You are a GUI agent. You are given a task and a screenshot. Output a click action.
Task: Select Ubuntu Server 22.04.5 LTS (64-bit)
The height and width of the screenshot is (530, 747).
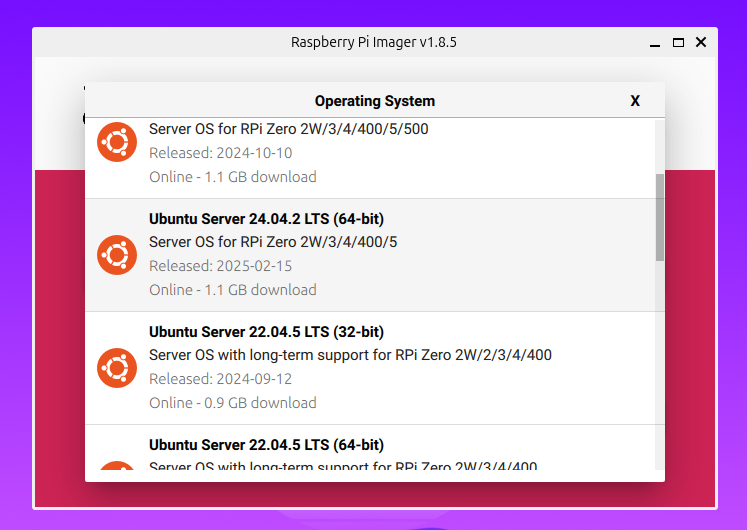(x=374, y=448)
